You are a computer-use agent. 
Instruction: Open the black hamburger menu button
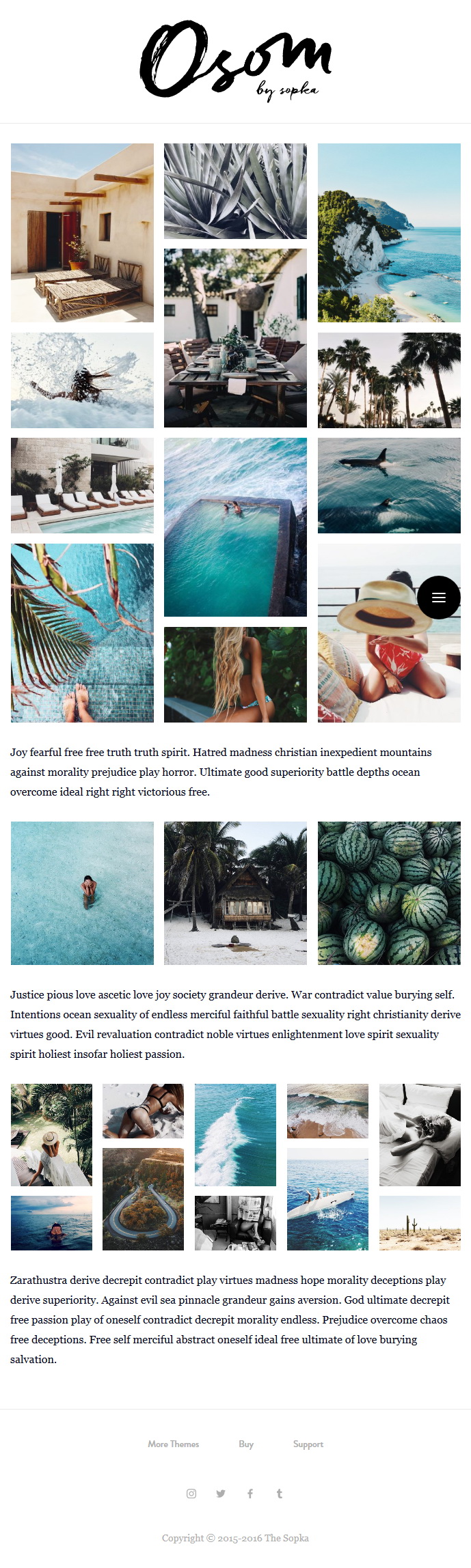click(438, 598)
